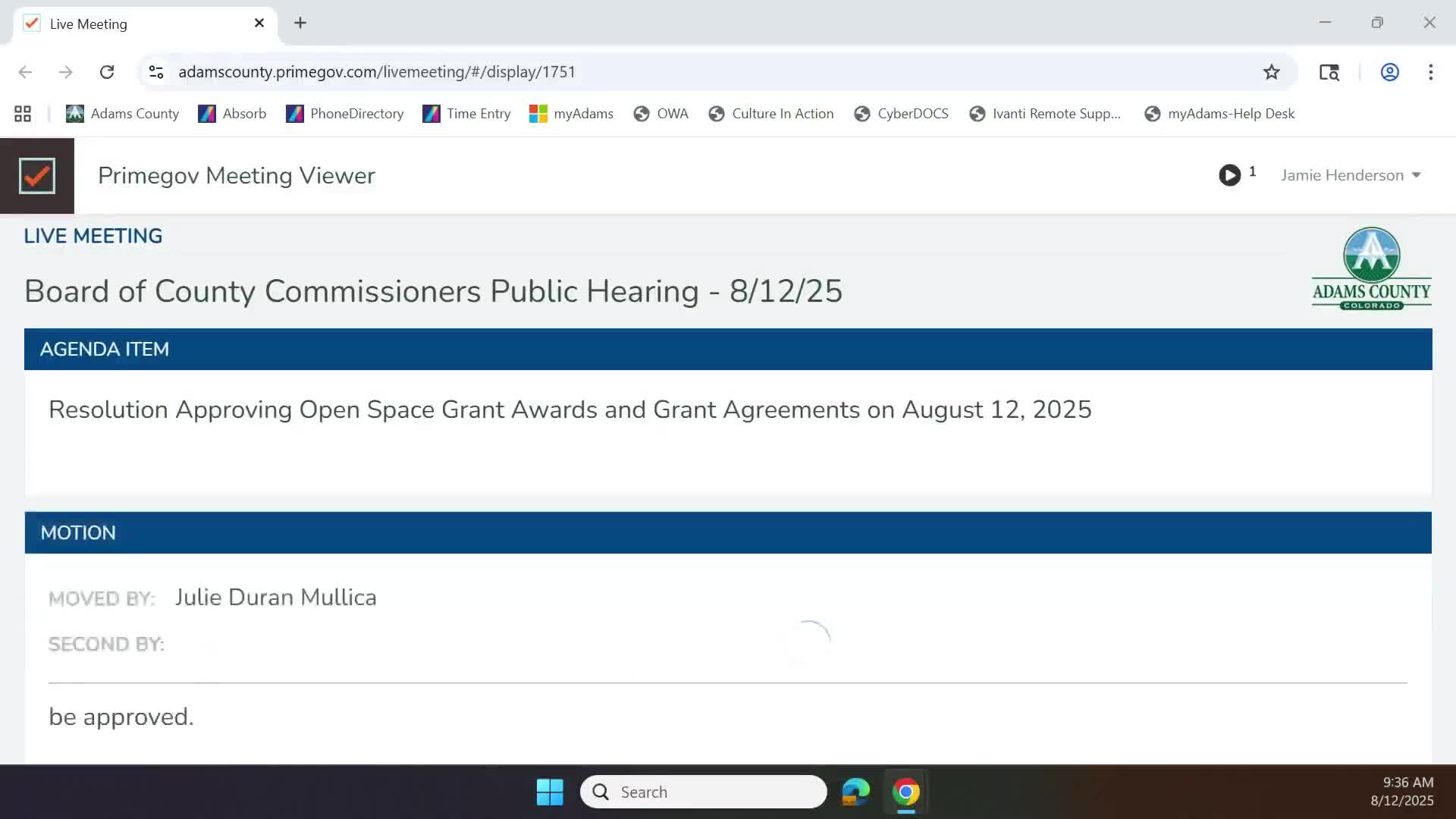Image resolution: width=1456 pixels, height=819 pixels.
Task: Open the search tabs side panel icon
Action: pos(1329,72)
